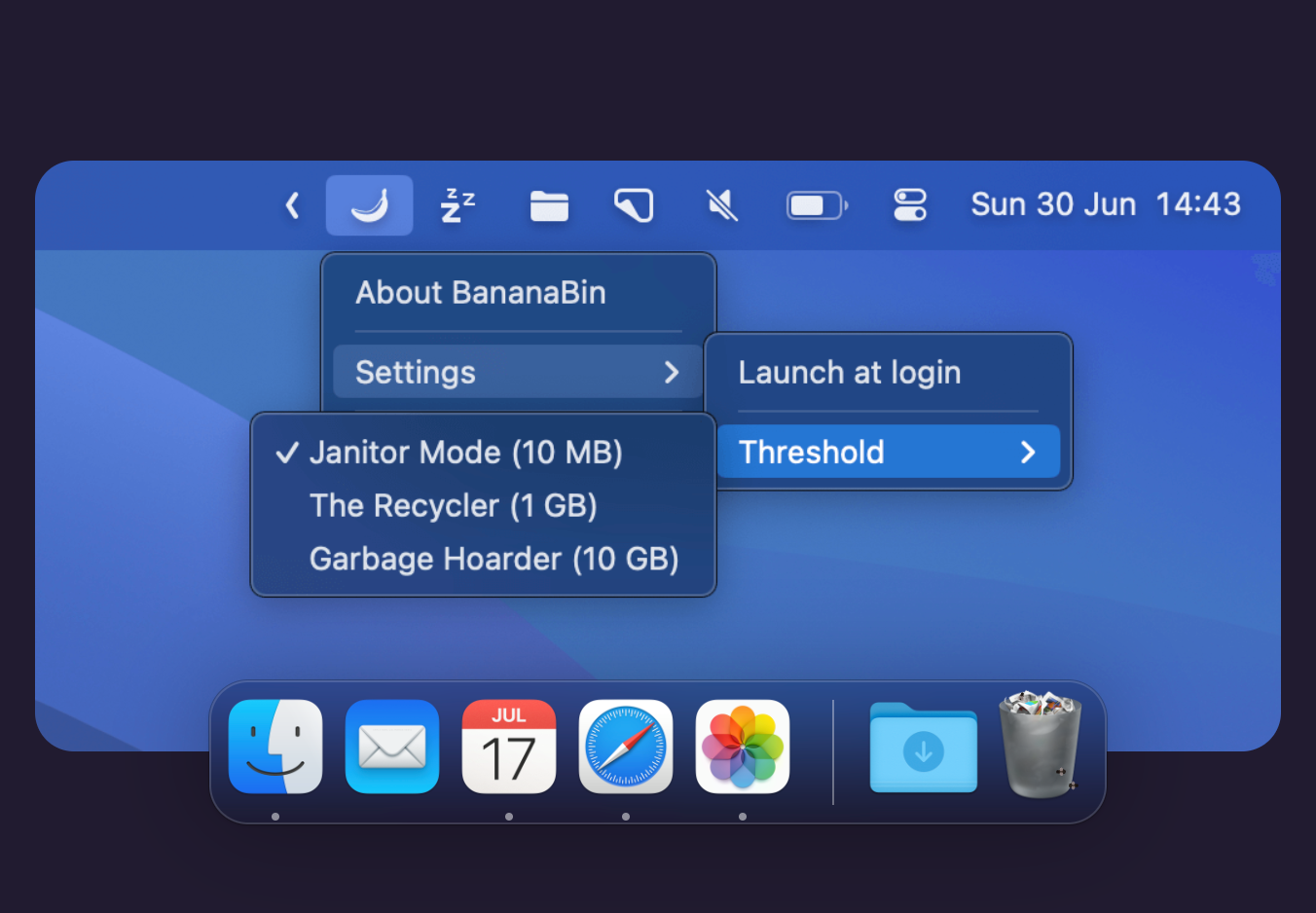Image resolution: width=1316 pixels, height=913 pixels.
Task: Collapse menu bar icons with left chevron
Action: [292, 205]
